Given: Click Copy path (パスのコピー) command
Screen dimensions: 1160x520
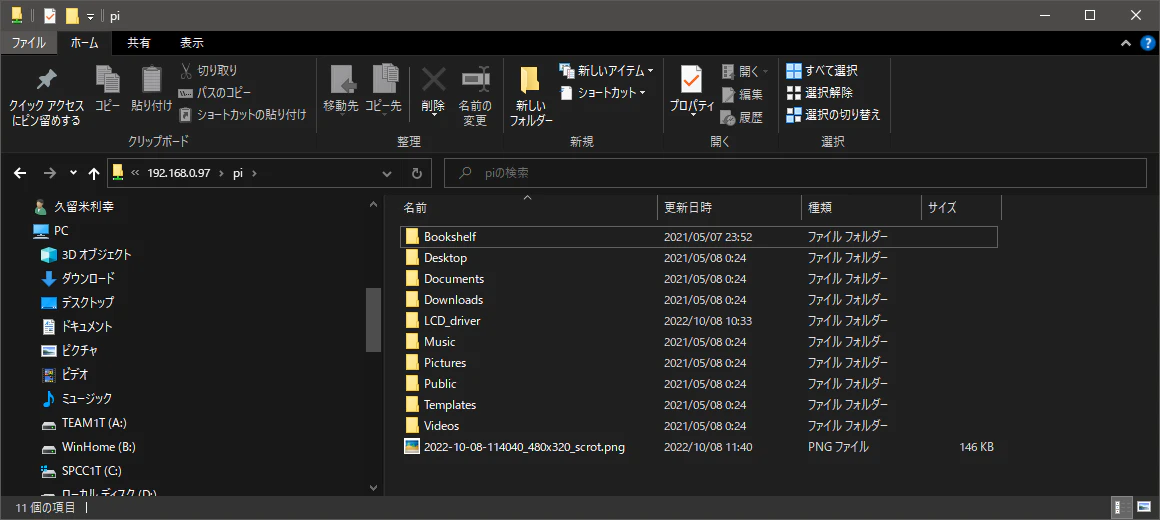Looking at the screenshot, I should 215,92.
